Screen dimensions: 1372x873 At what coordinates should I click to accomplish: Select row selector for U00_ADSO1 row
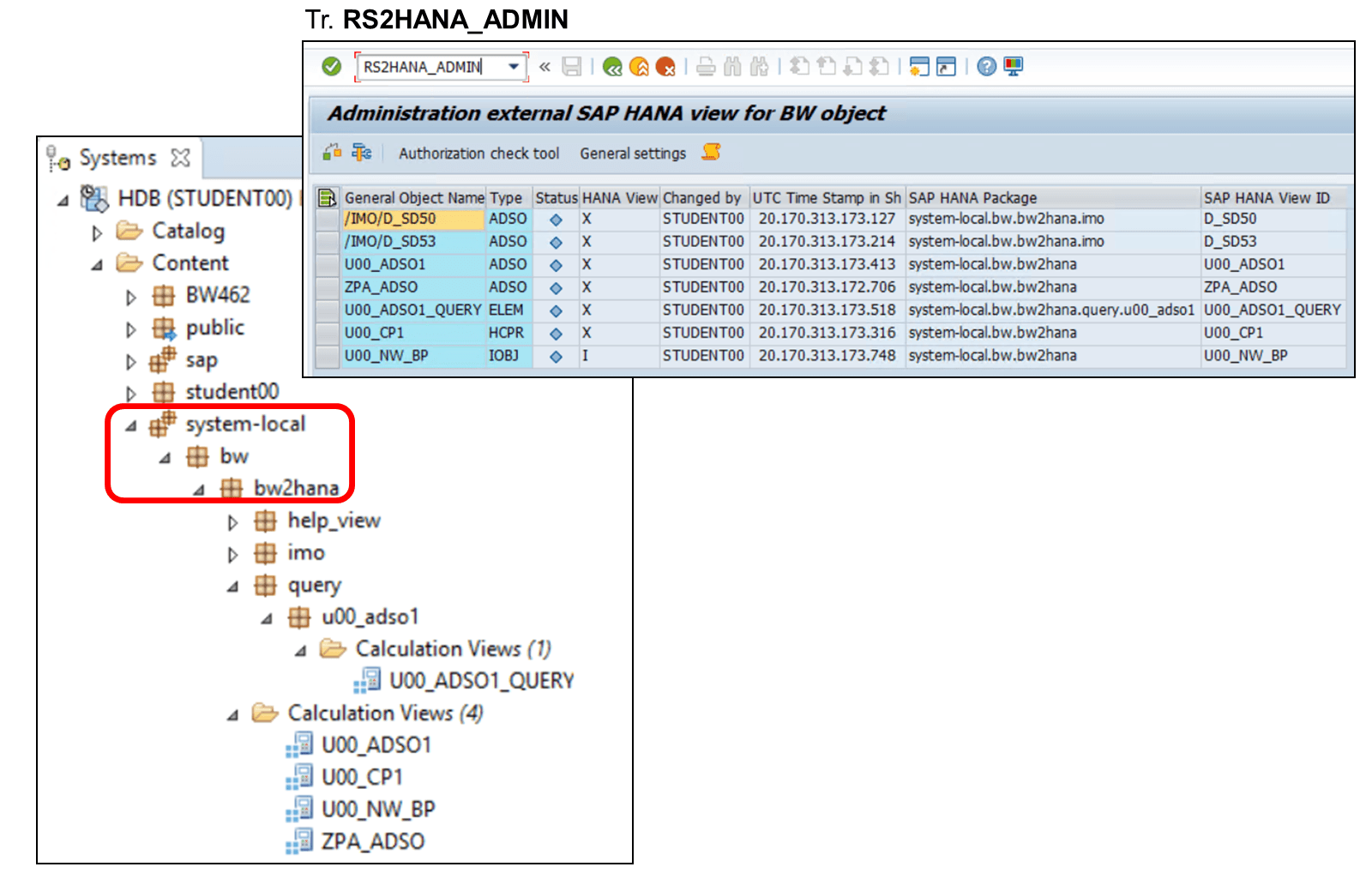[x=327, y=265]
